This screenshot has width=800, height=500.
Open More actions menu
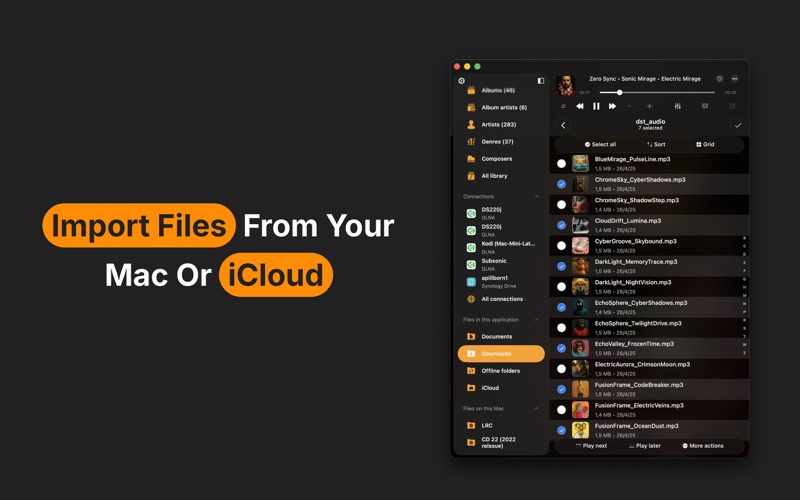(x=703, y=445)
